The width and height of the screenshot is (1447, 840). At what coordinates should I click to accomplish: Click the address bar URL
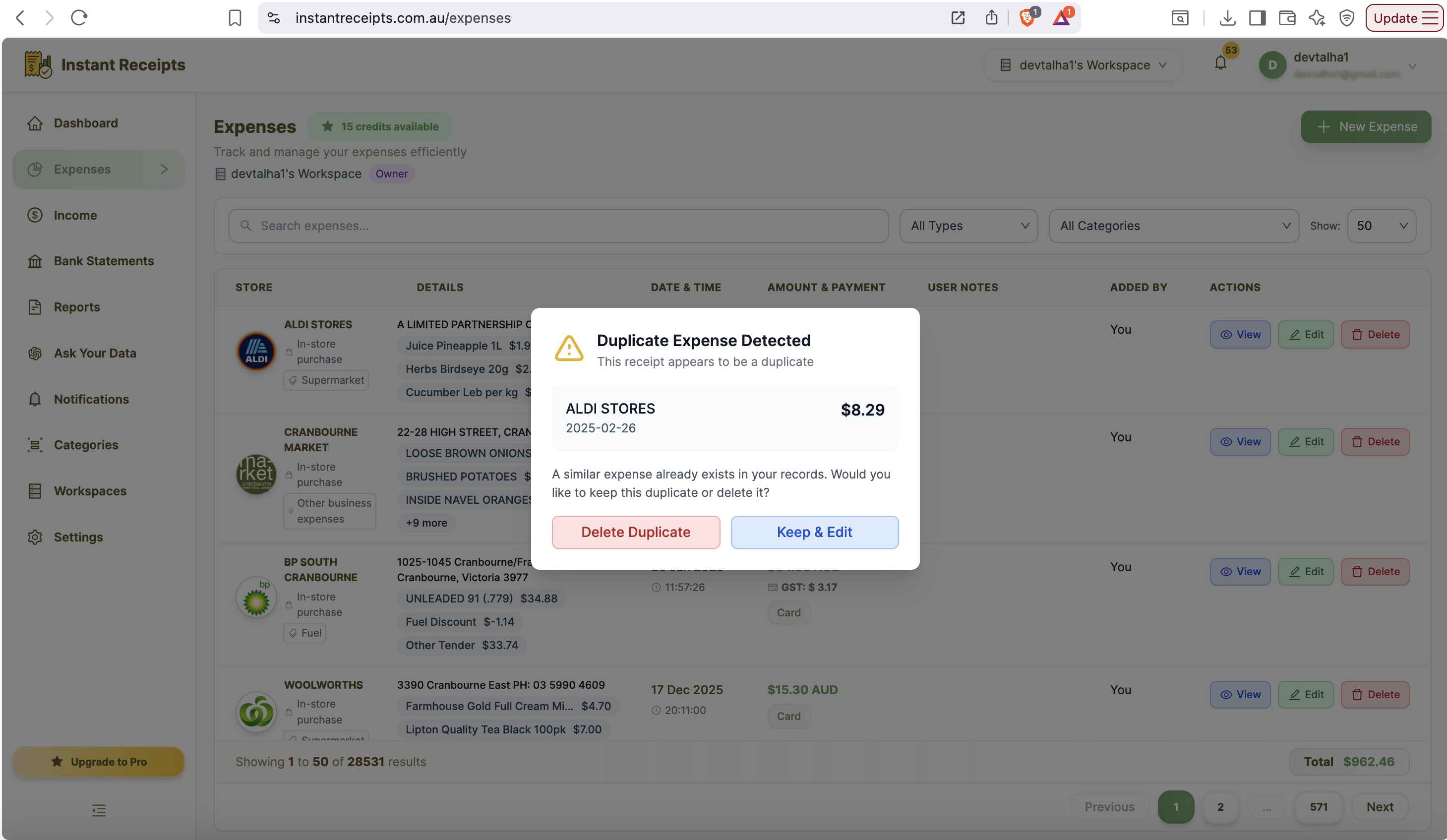click(403, 18)
